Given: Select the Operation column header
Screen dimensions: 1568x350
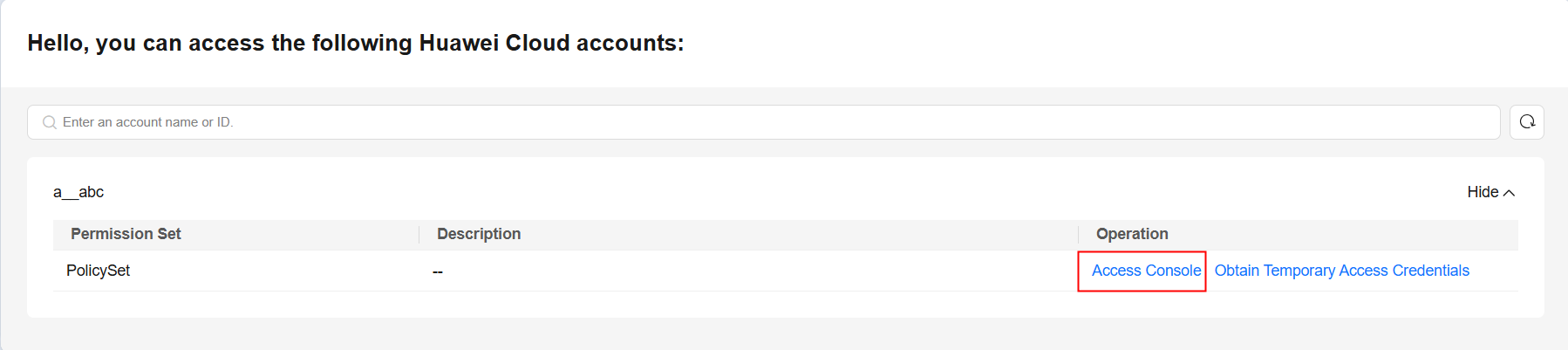Looking at the screenshot, I should point(1132,234).
